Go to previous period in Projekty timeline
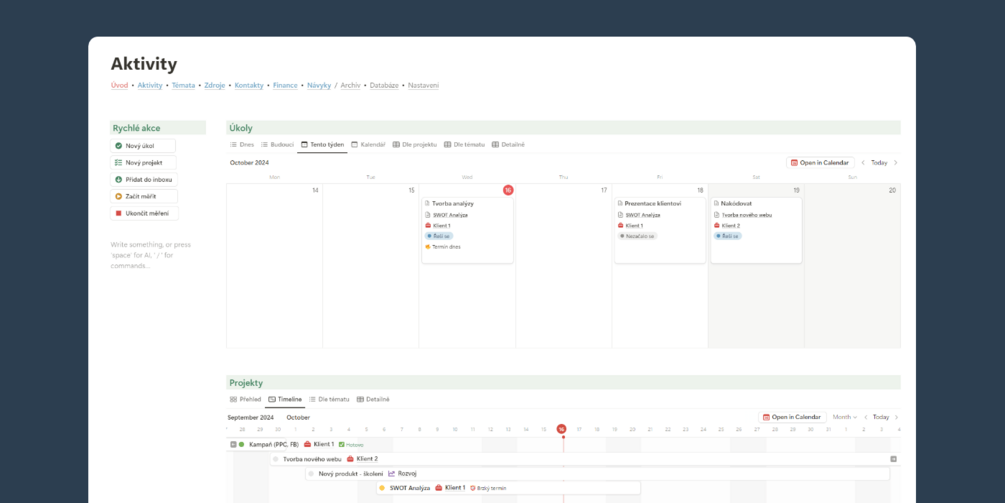The width and height of the screenshot is (1005, 503). [865, 417]
